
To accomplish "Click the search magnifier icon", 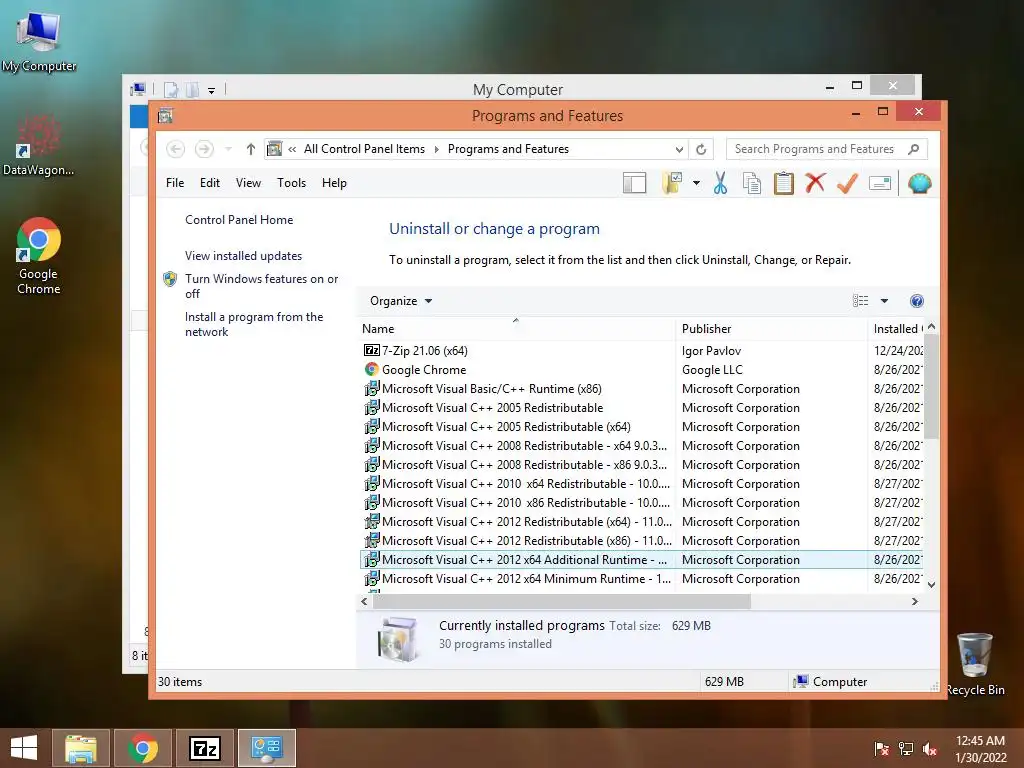I will click(x=914, y=149).
